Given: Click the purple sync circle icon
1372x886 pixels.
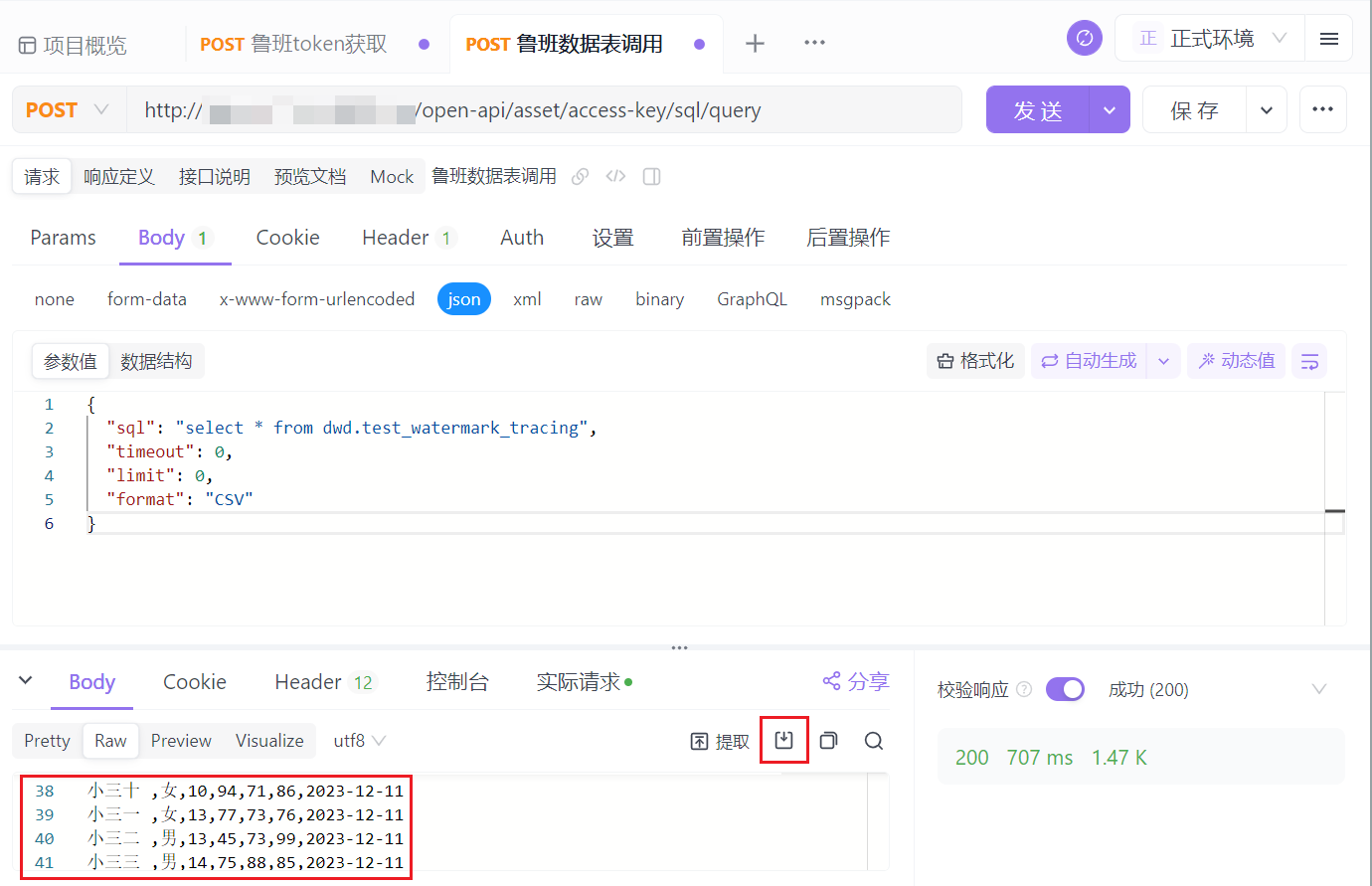Looking at the screenshot, I should tap(1084, 39).
